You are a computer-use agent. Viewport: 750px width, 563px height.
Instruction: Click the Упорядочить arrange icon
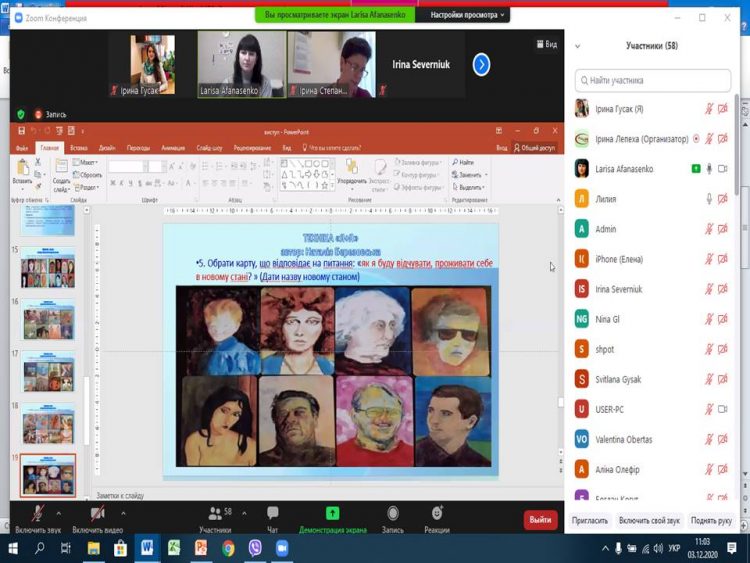coord(352,166)
